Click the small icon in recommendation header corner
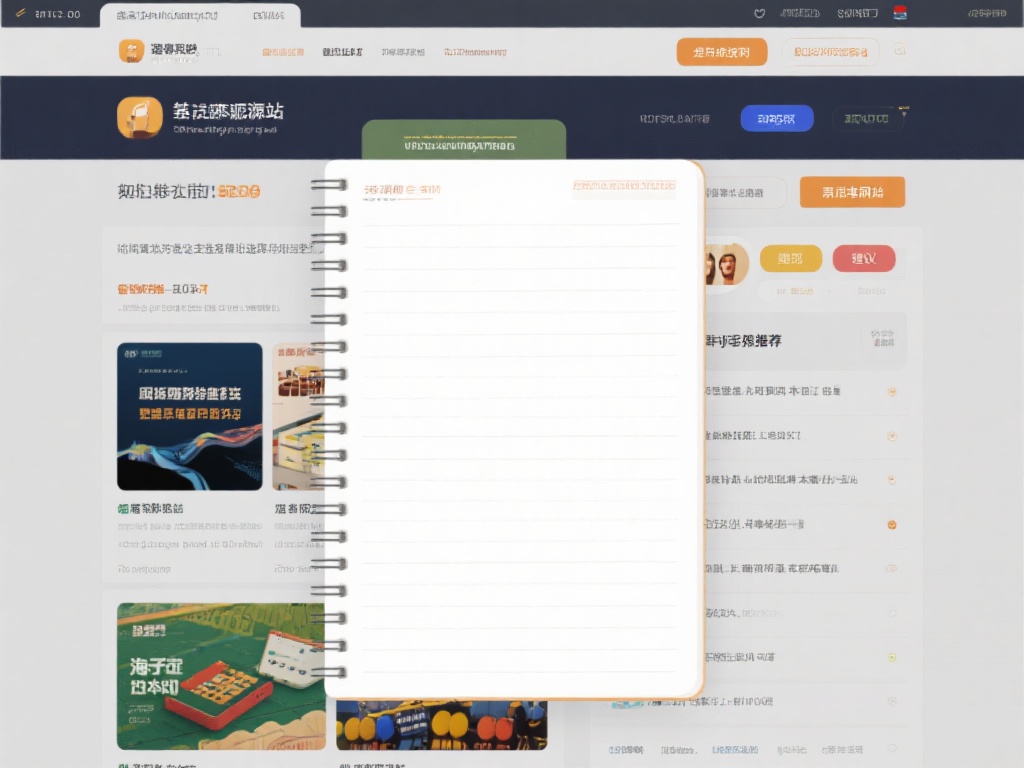The width and height of the screenshot is (1024, 768). coord(881,339)
